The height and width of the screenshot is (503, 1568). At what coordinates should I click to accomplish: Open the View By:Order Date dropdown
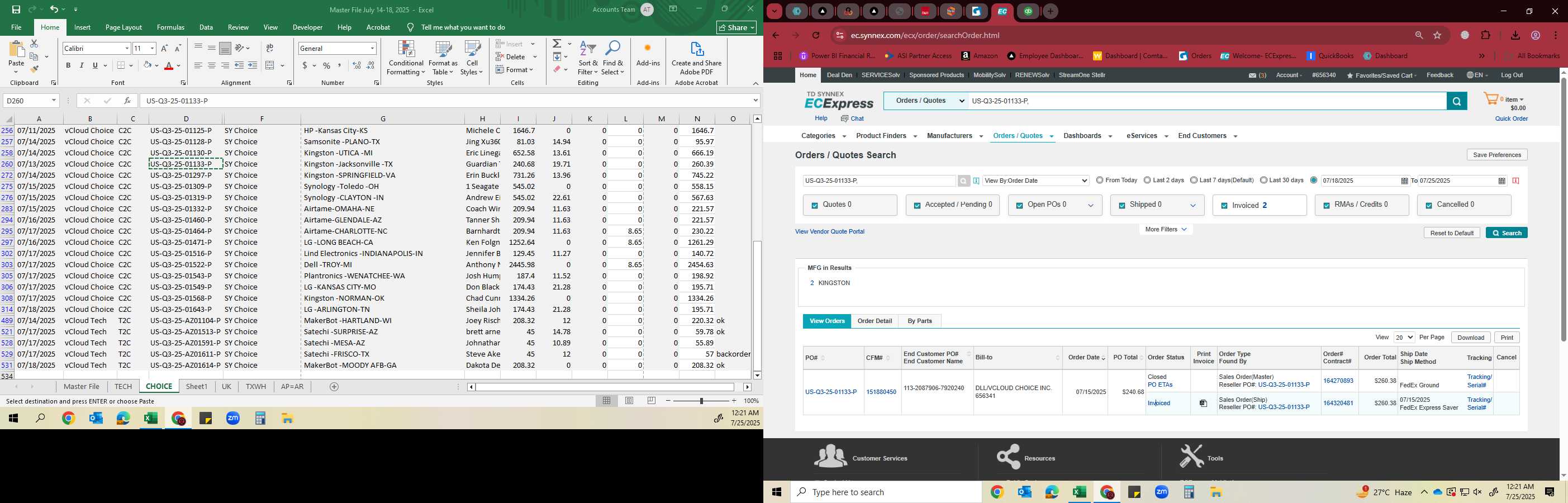point(1035,181)
